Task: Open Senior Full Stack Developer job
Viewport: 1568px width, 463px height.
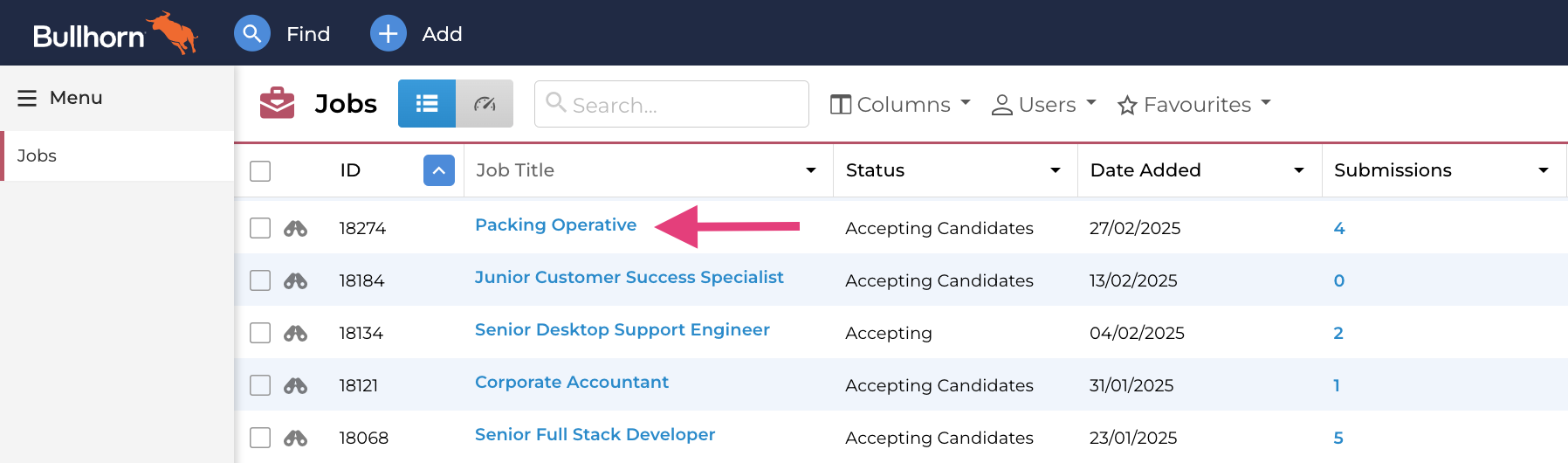Action: tap(595, 434)
